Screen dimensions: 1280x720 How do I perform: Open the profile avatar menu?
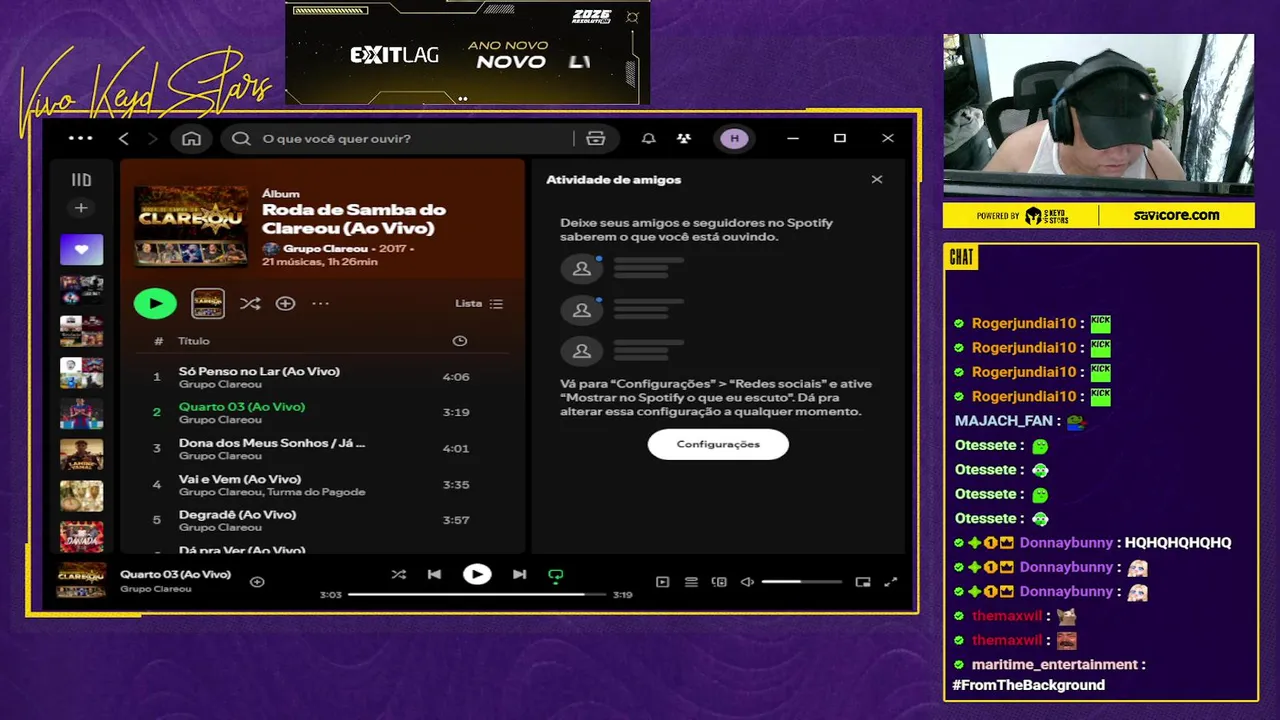734,138
